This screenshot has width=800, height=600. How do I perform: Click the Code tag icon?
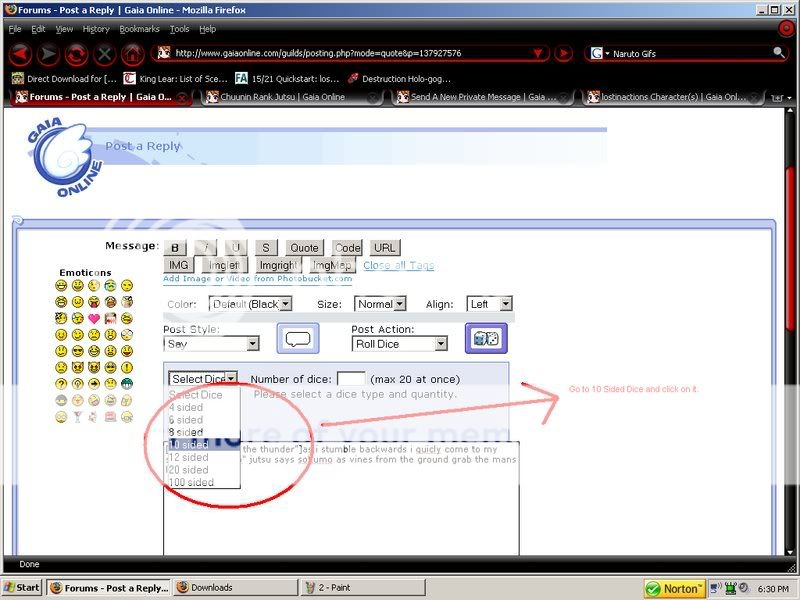(x=347, y=247)
